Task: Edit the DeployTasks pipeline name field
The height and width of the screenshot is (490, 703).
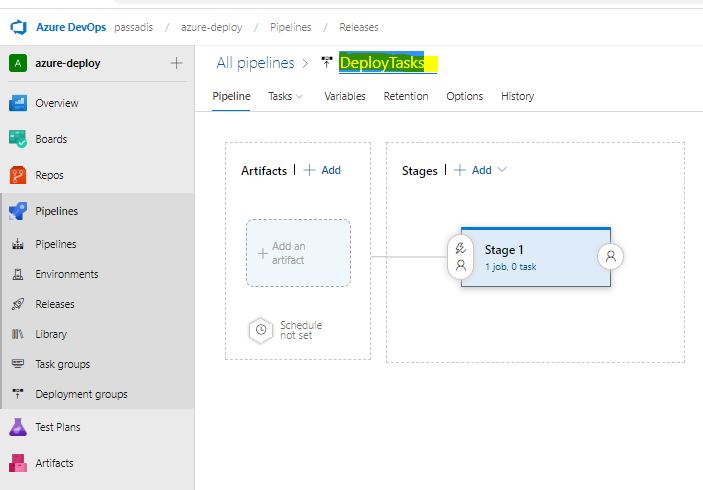Action: [x=388, y=63]
